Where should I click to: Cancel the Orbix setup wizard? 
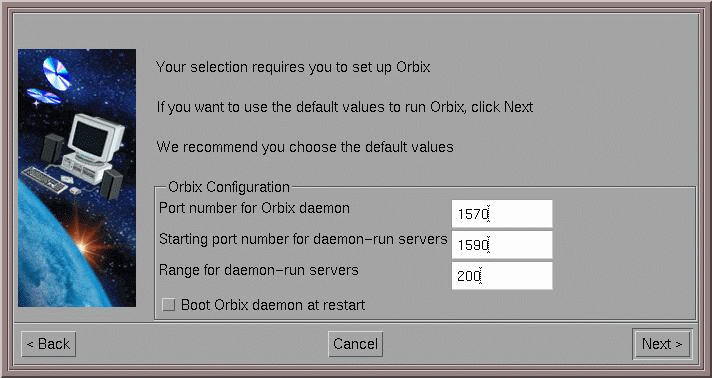click(x=356, y=344)
